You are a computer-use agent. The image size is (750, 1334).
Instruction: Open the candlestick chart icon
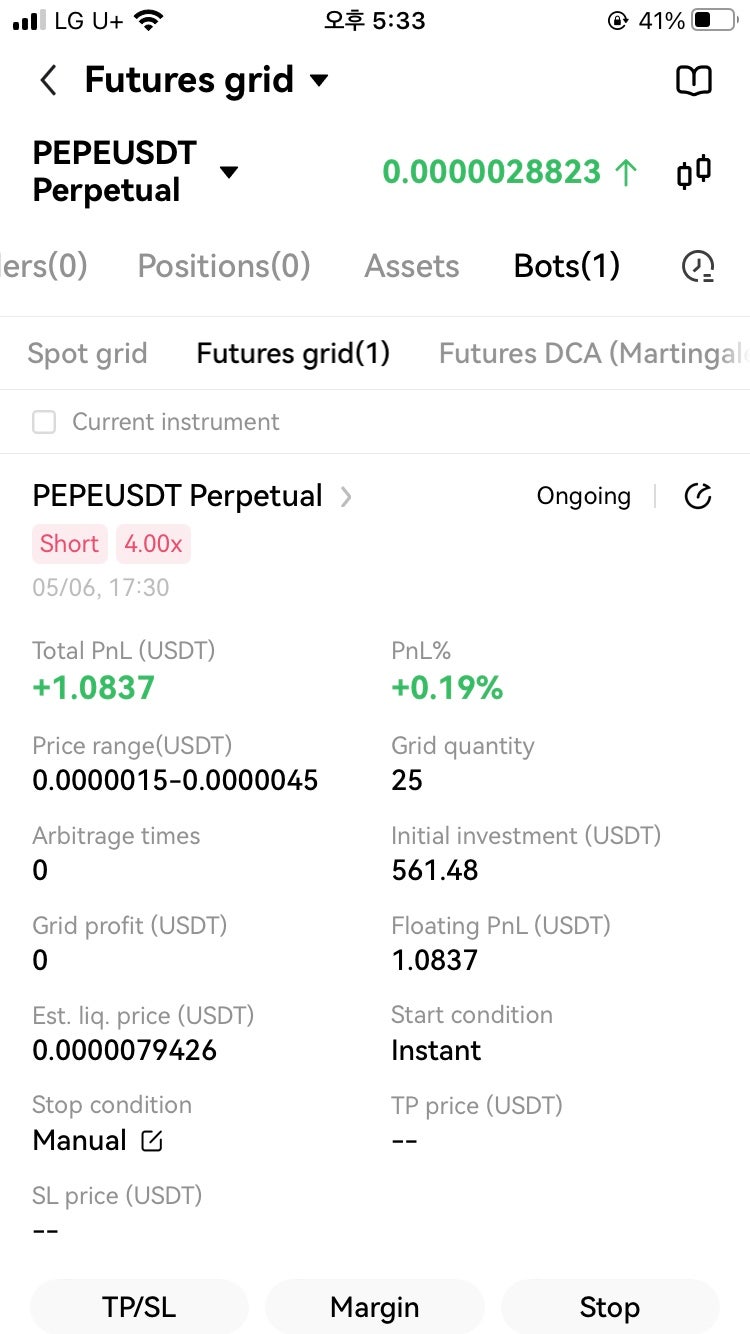point(694,172)
